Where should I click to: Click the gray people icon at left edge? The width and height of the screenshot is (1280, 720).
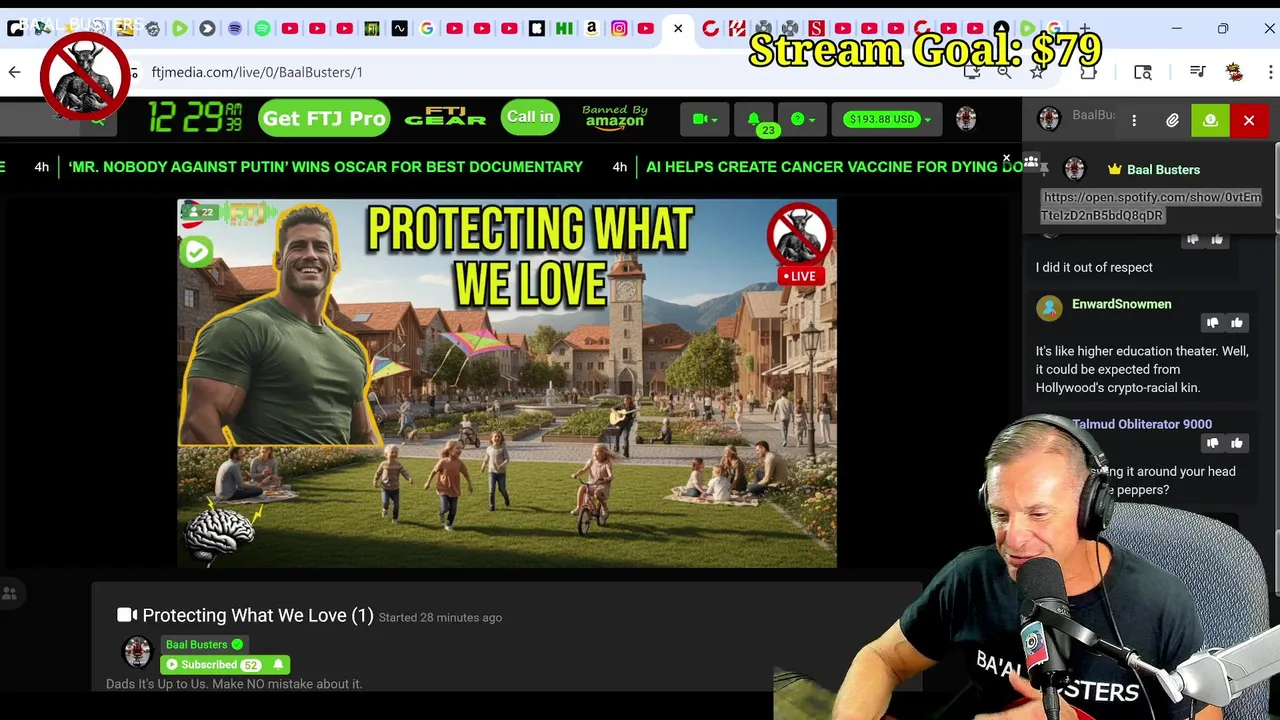coord(10,593)
